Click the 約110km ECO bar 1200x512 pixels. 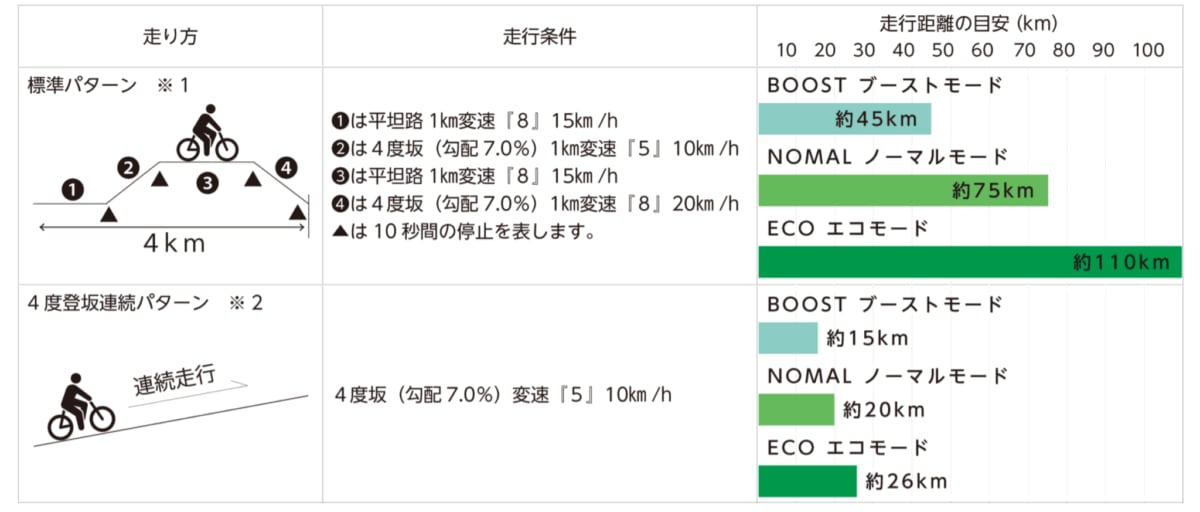point(969,262)
